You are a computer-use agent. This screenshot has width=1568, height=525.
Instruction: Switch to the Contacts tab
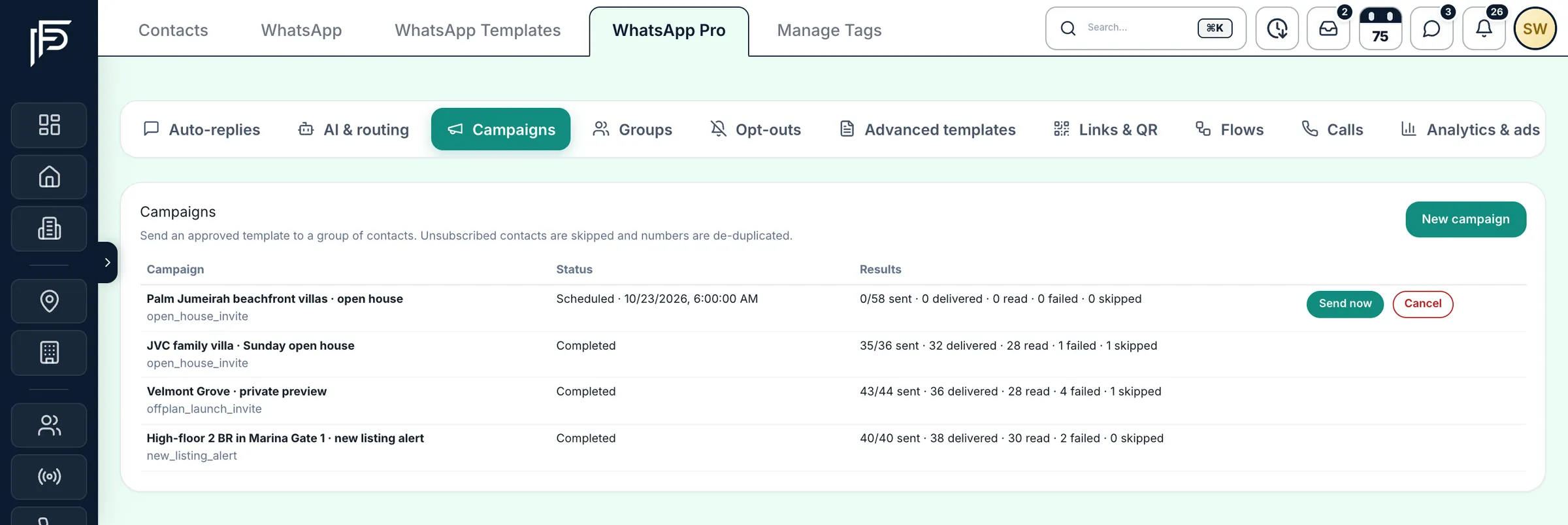(x=173, y=30)
